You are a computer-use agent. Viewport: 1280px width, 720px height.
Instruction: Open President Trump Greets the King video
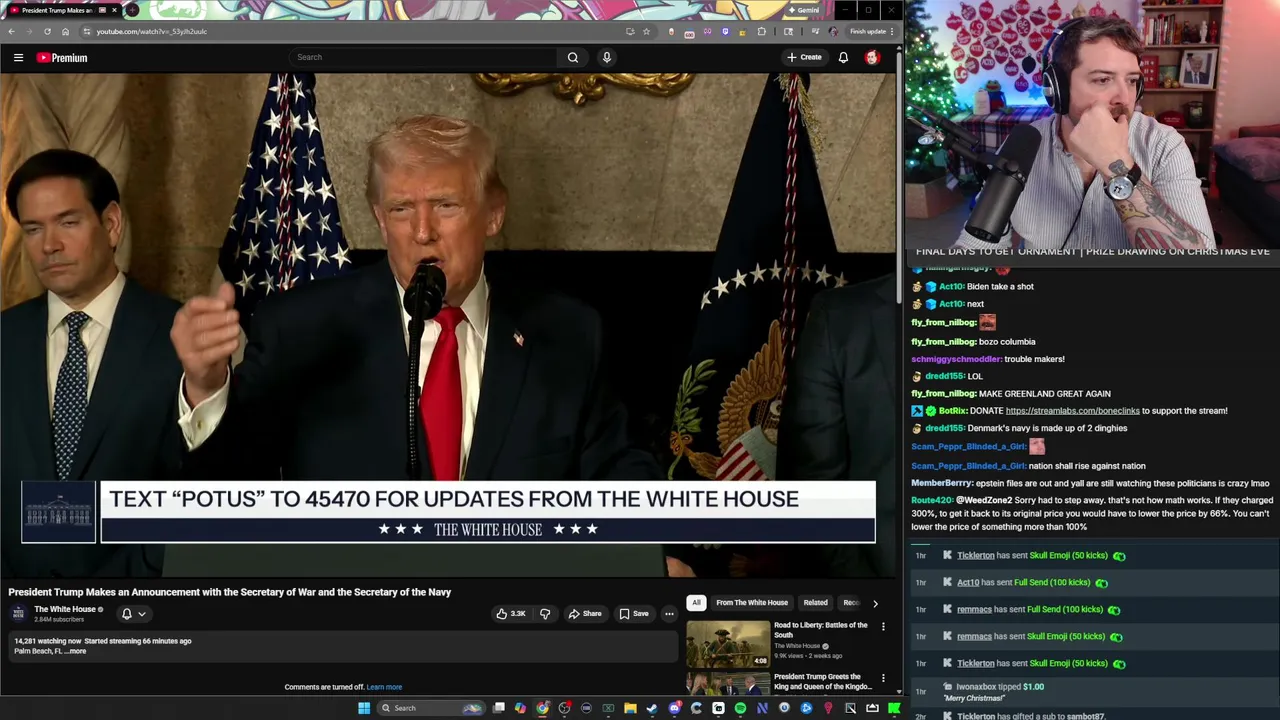tap(822, 681)
